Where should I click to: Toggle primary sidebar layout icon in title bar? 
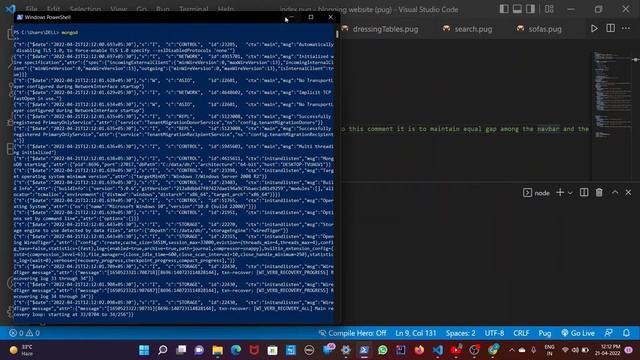[x=504, y=9]
